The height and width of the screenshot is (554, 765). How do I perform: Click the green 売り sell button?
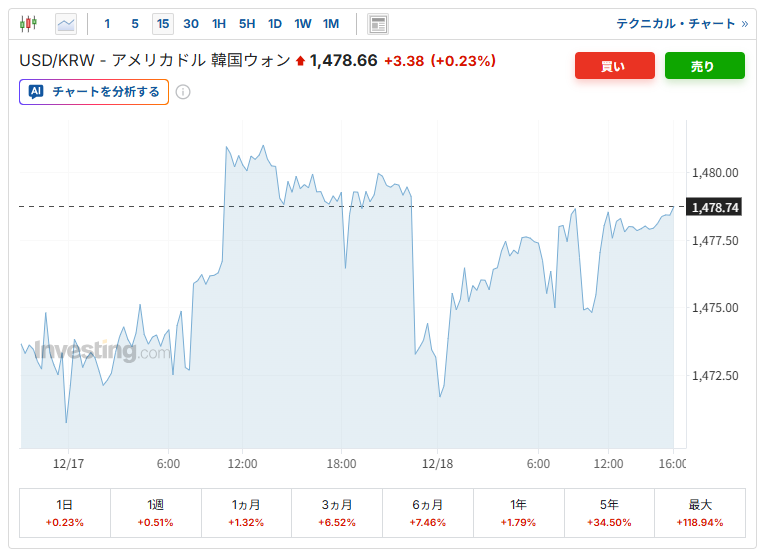(704, 66)
